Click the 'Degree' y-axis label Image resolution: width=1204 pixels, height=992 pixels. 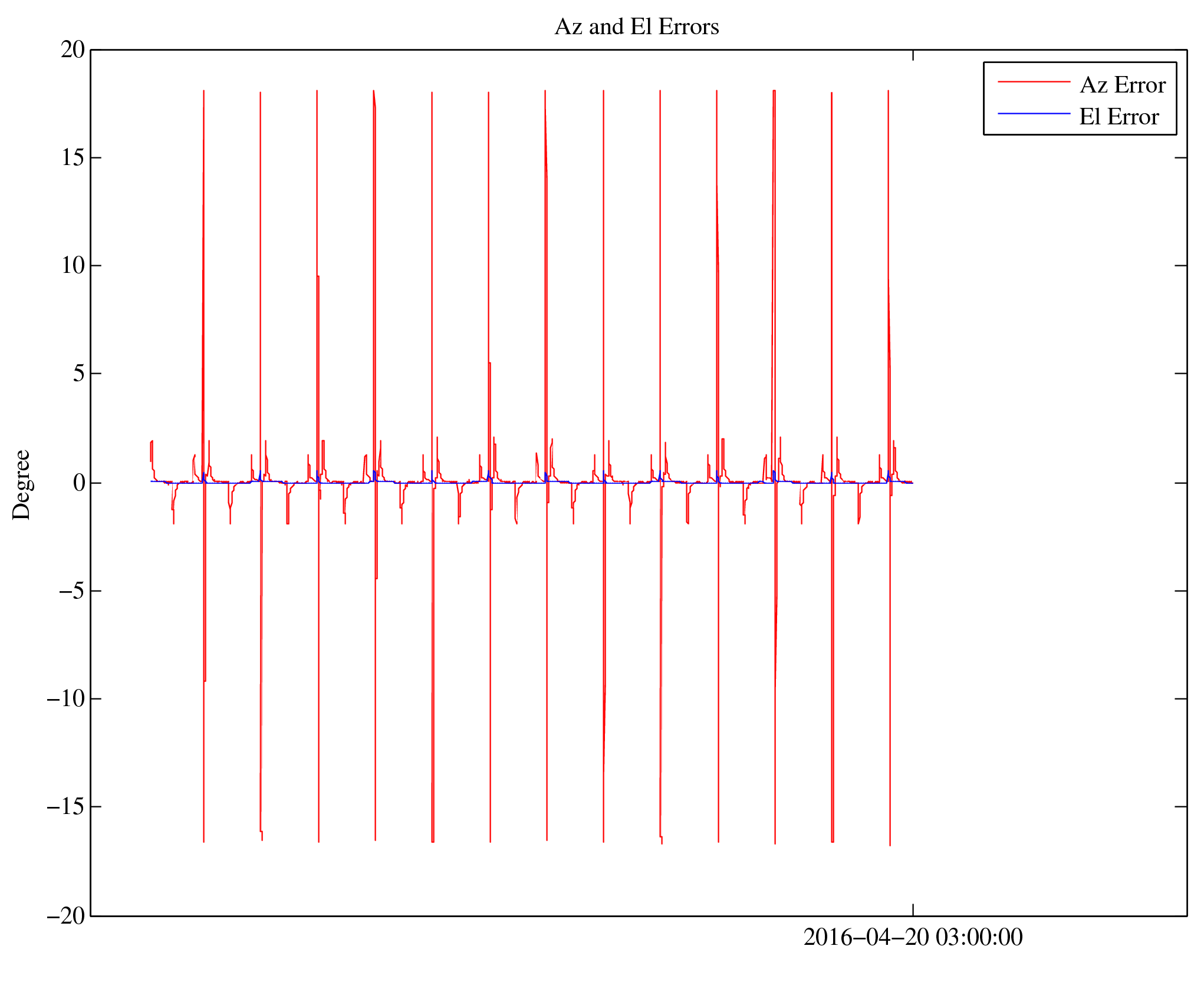pyautogui.click(x=22, y=485)
